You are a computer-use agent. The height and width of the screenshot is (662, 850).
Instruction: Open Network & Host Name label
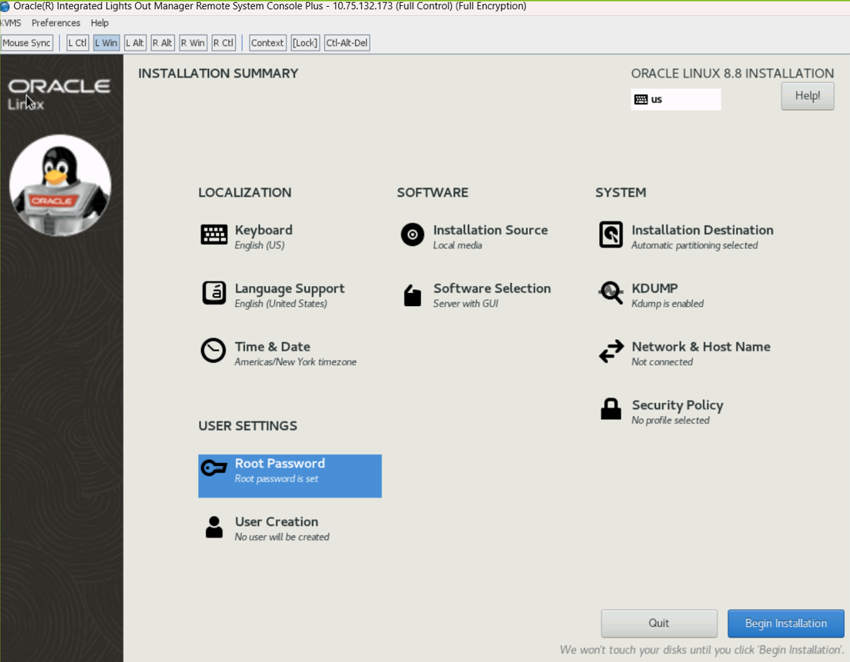tap(701, 346)
